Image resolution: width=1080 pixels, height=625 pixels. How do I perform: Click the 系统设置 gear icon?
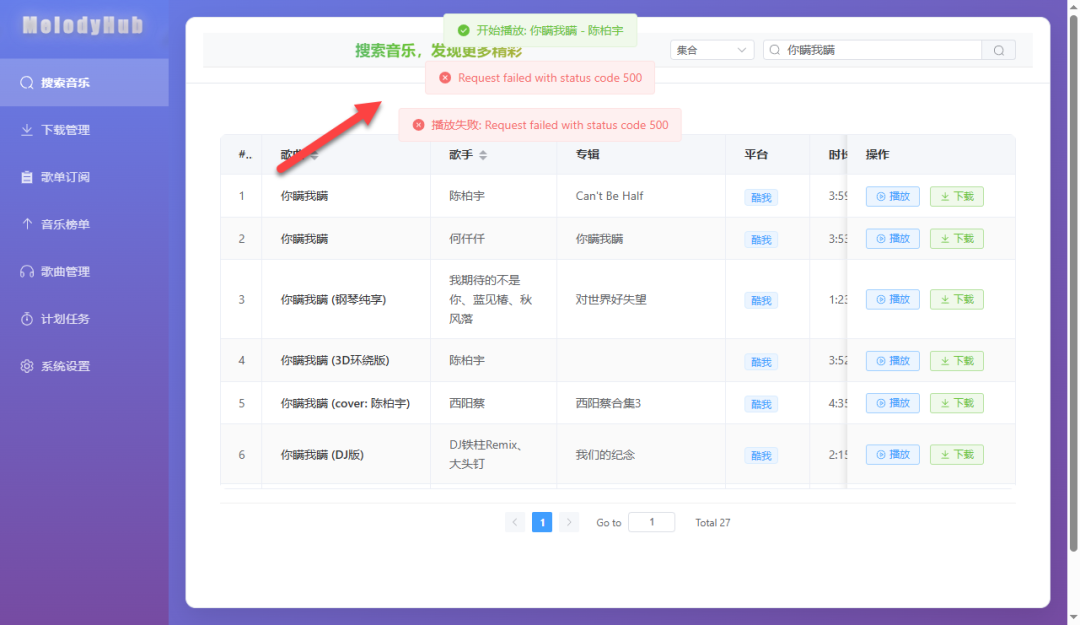(x=27, y=366)
